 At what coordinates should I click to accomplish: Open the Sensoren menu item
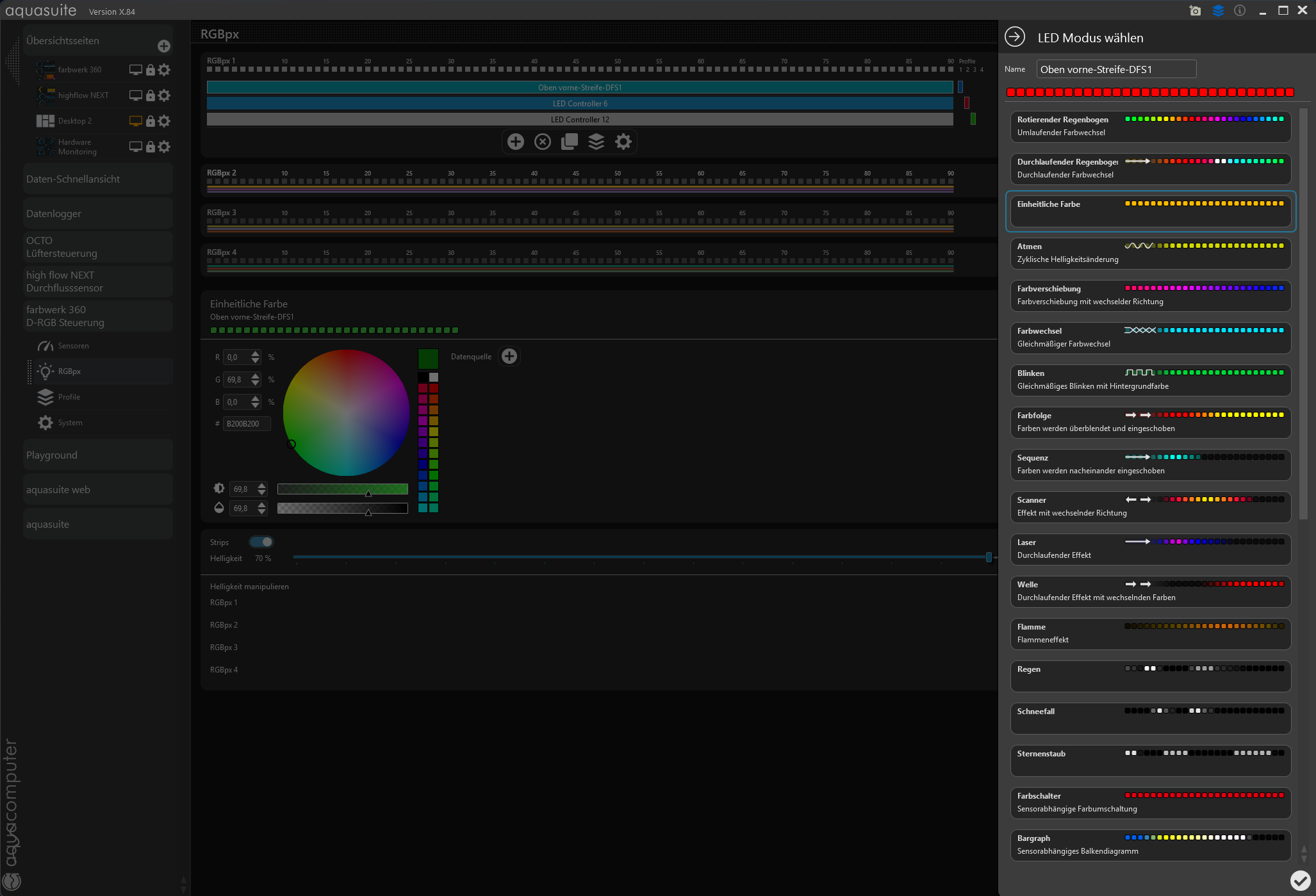[73, 346]
